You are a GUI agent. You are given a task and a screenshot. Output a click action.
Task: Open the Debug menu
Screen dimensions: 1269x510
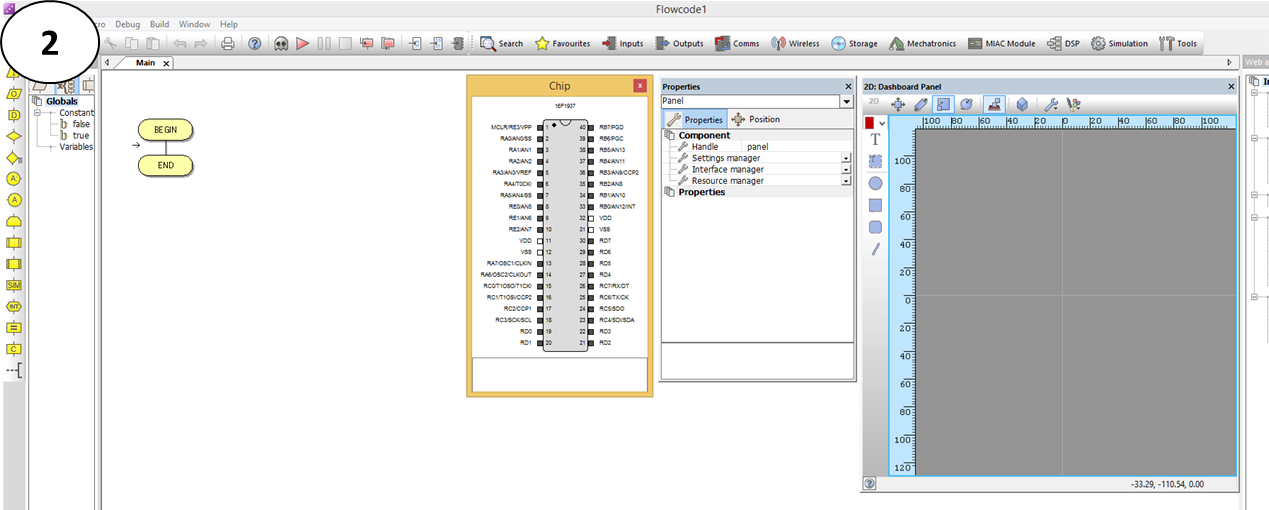point(128,24)
